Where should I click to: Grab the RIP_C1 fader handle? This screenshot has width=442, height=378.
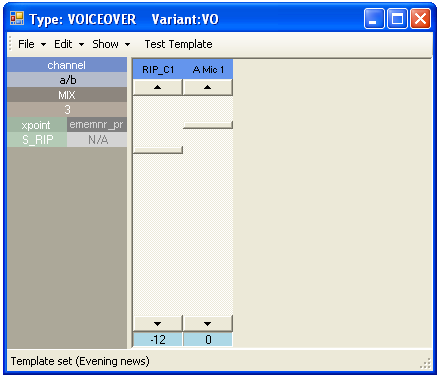[x=158, y=150]
